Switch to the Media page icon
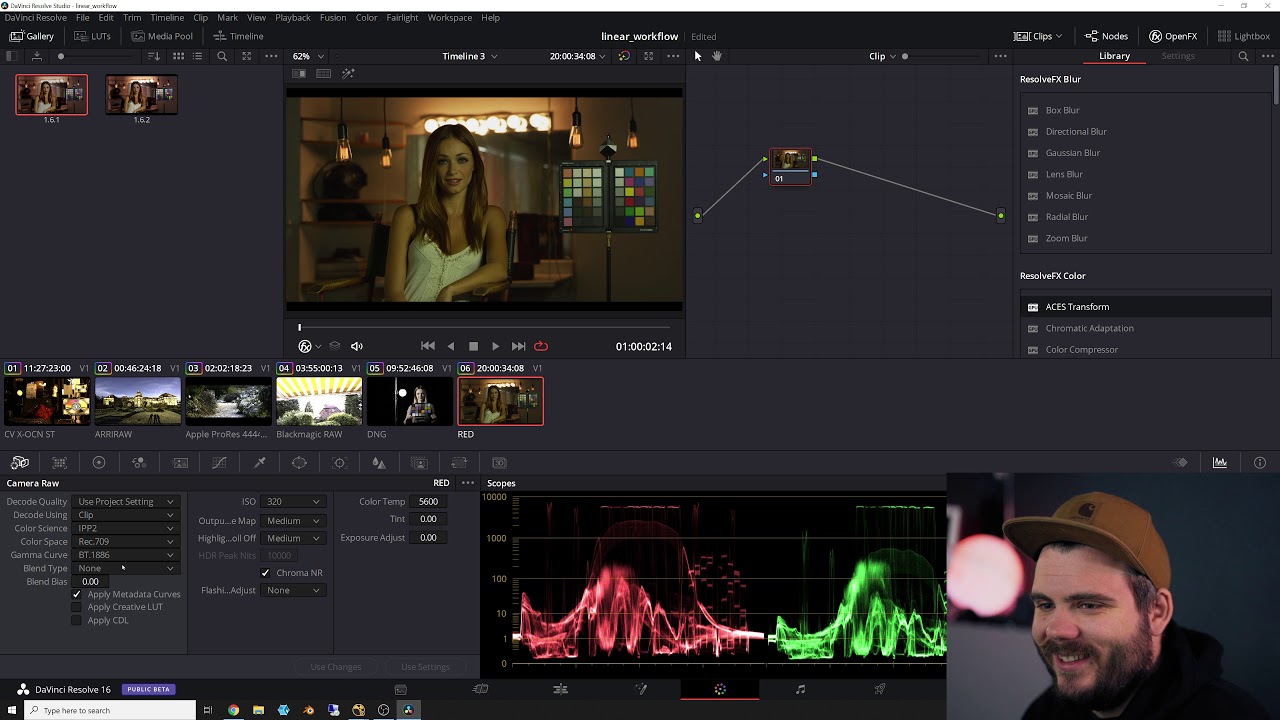Screen dimensions: 1280x720 (400, 689)
